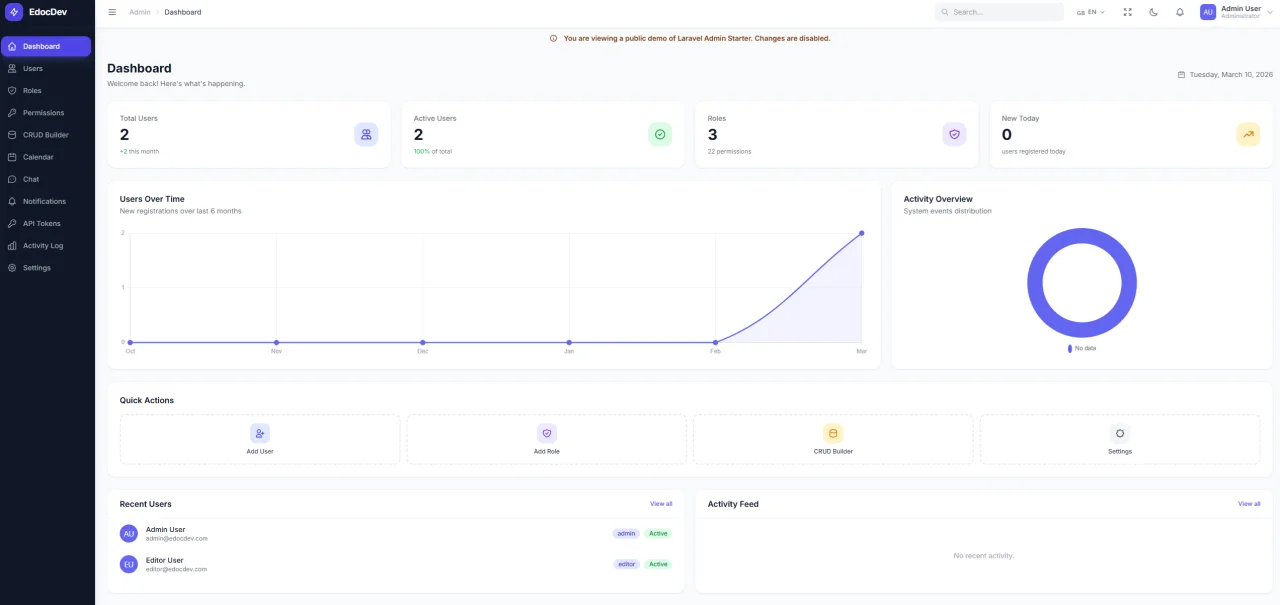The height and width of the screenshot is (605, 1280).
Task: Click the Roles shield sidebar icon
Action: [12, 90]
